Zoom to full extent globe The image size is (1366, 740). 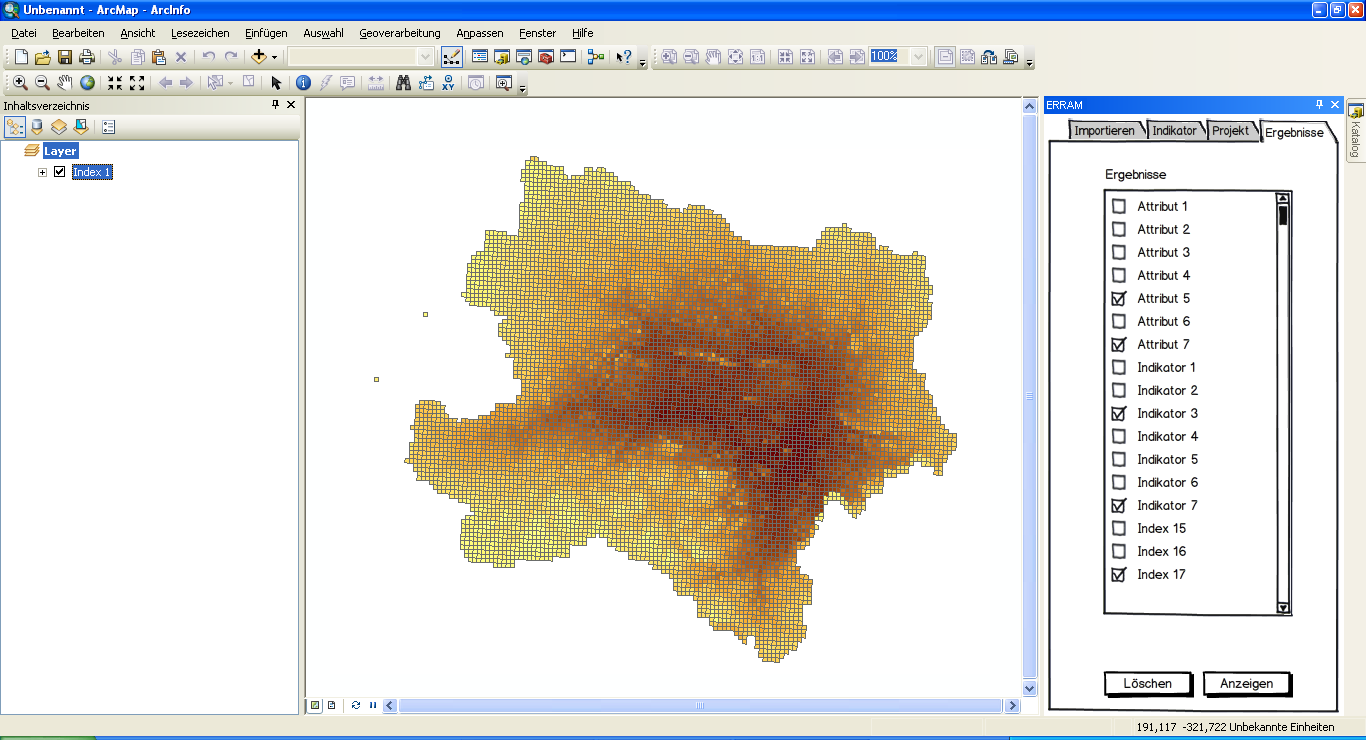tap(87, 83)
